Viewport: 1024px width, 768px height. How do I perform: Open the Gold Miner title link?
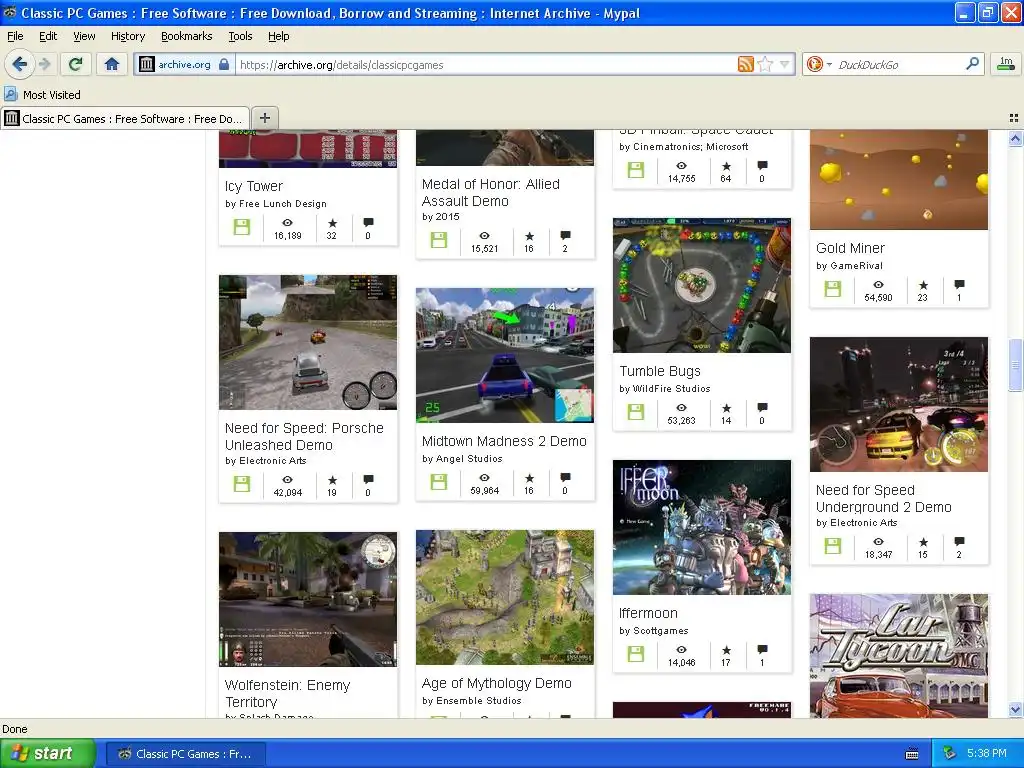click(850, 248)
